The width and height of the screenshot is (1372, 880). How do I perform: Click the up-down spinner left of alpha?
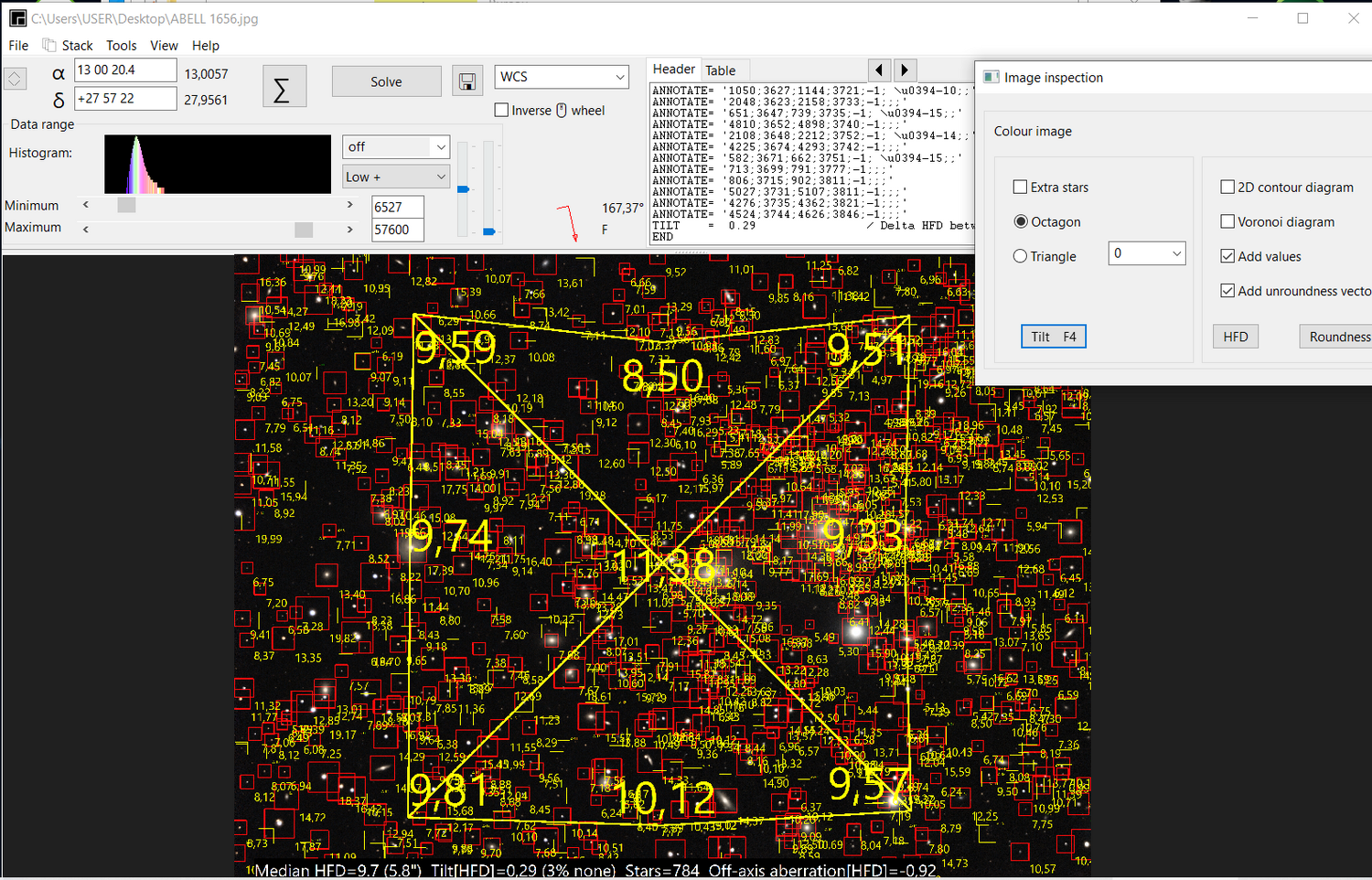(15, 80)
